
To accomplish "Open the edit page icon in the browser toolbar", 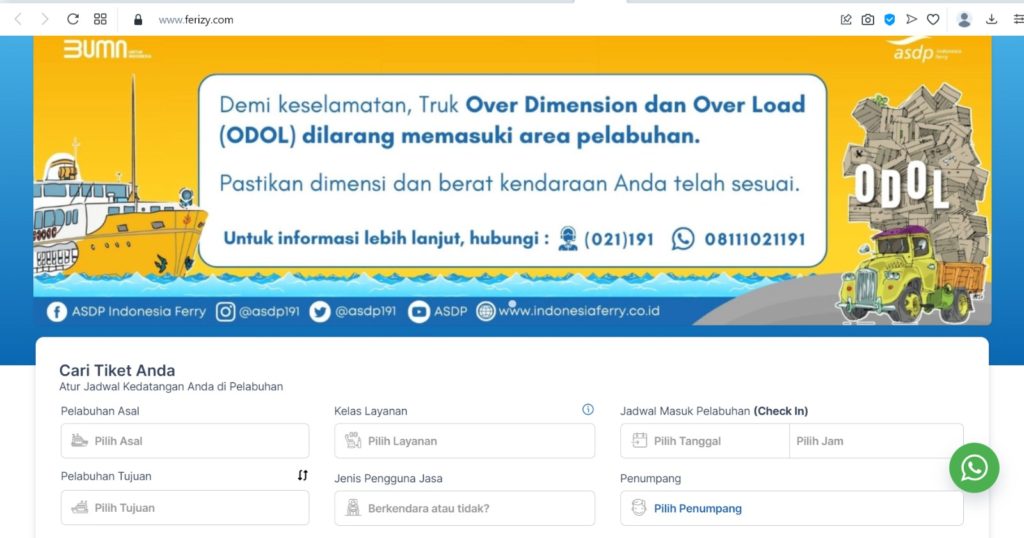I will pyautogui.click(x=846, y=20).
